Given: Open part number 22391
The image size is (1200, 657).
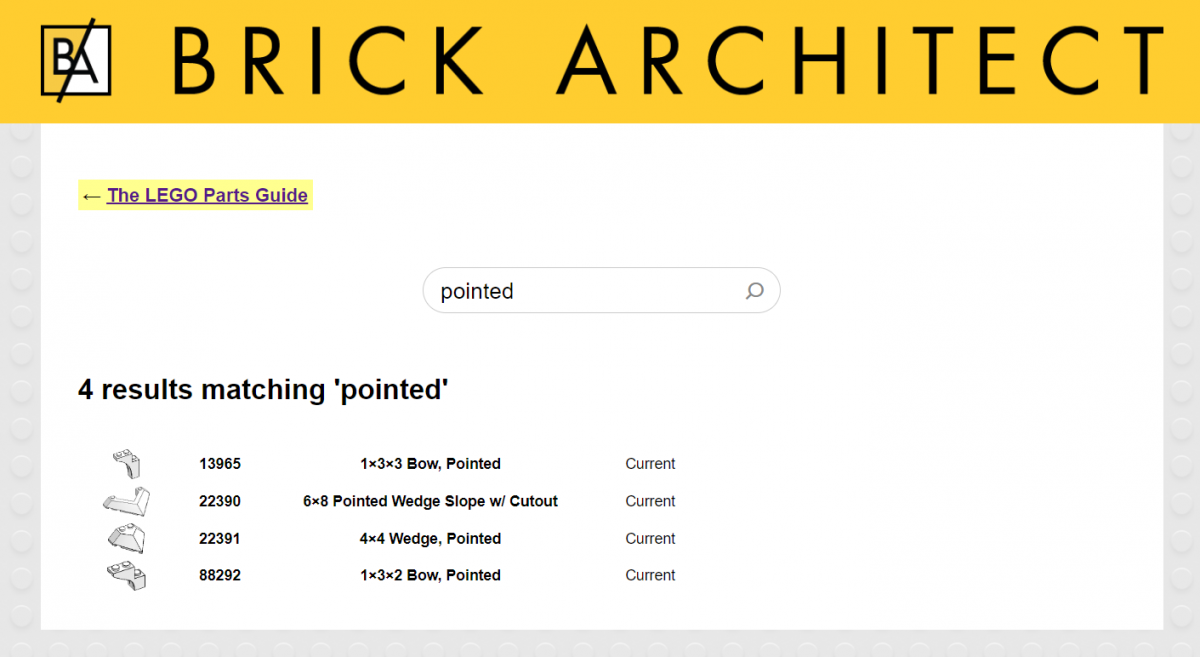Looking at the screenshot, I should coord(221,538).
